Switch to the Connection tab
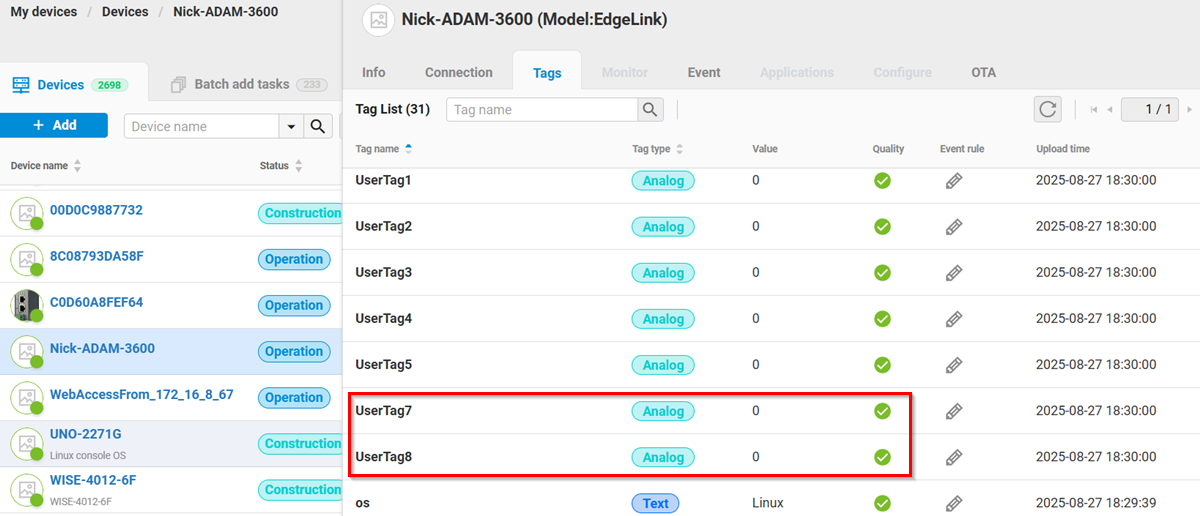Screen dimensions: 1200x516 458,72
